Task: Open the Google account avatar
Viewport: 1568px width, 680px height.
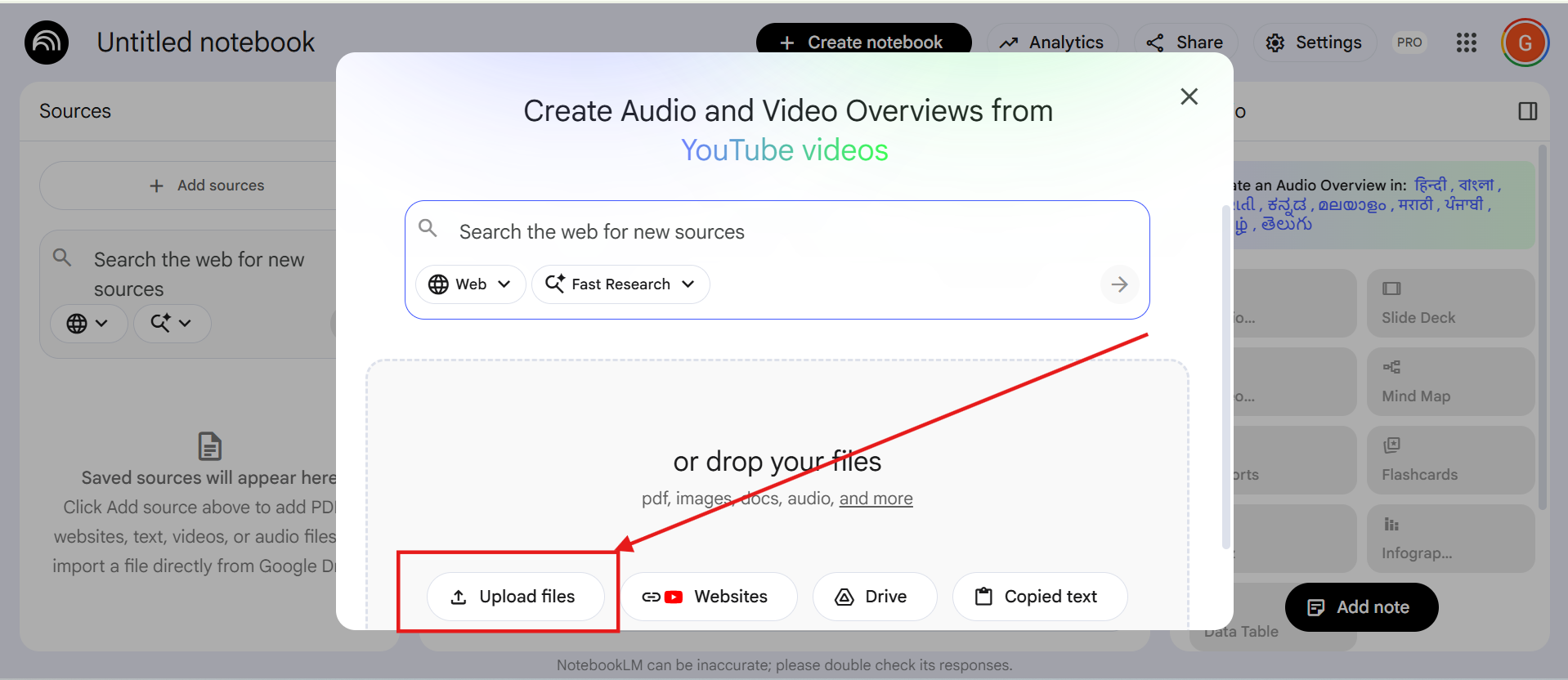Action: coord(1525,42)
